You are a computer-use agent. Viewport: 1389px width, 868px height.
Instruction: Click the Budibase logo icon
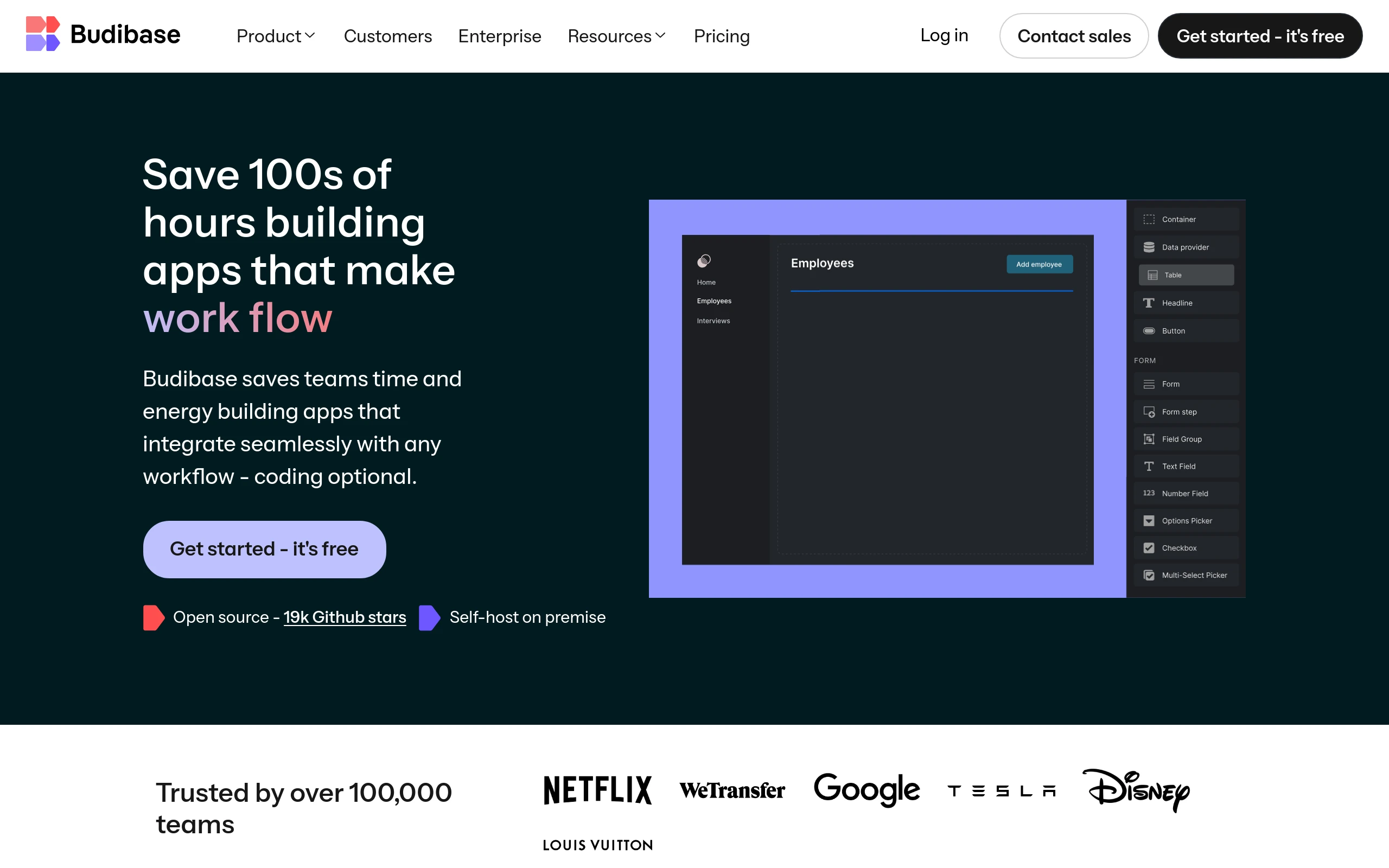click(43, 34)
